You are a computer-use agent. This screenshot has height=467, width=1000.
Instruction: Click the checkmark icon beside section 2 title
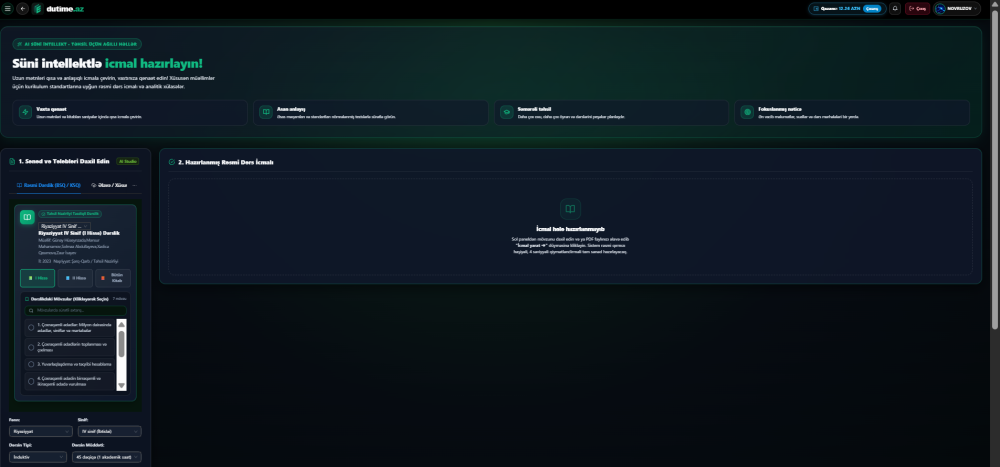pos(172,162)
